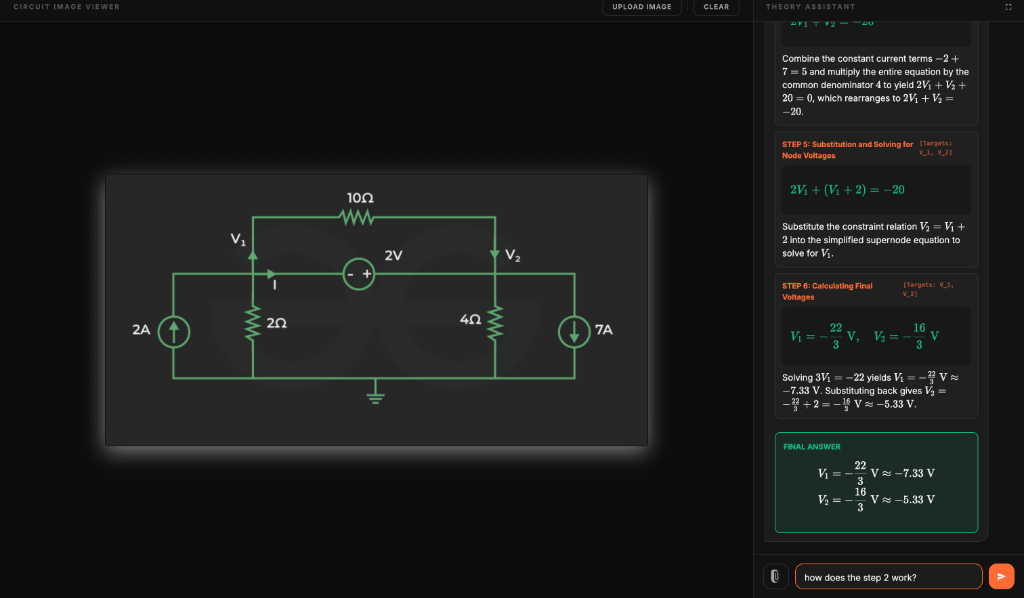Click the "FINAL ANSWER" label
Viewport: 1024px width, 598px height.
click(x=812, y=447)
